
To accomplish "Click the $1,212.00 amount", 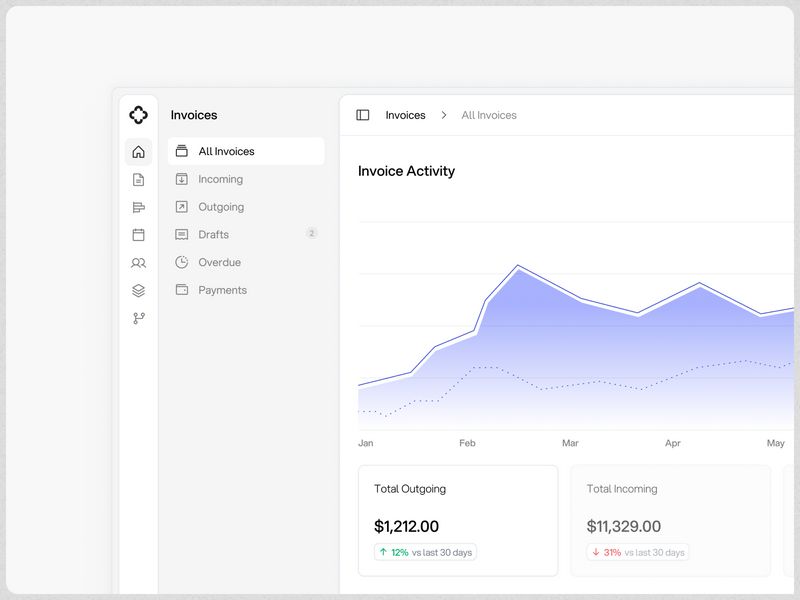I will (x=406, y=526).
